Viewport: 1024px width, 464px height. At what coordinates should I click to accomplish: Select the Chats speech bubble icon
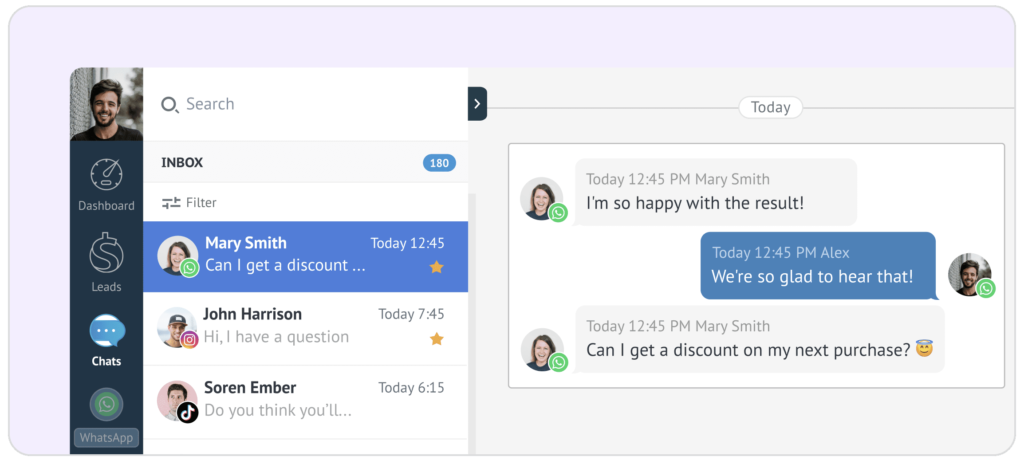coord(106,330)
